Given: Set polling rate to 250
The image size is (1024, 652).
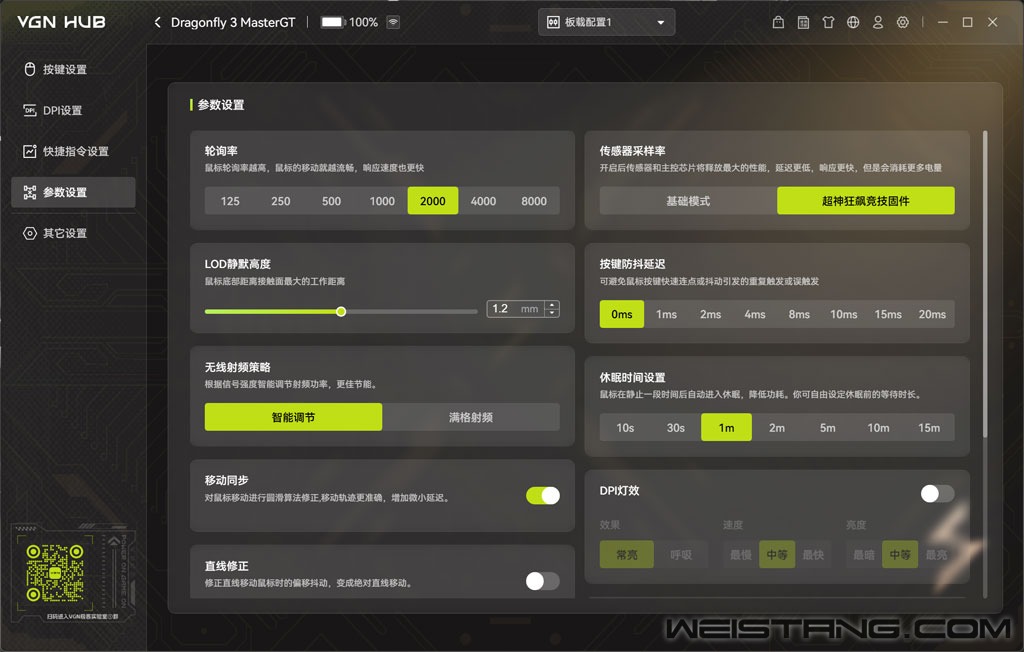Looking at the screenshot, I should (x=281, y=201).
